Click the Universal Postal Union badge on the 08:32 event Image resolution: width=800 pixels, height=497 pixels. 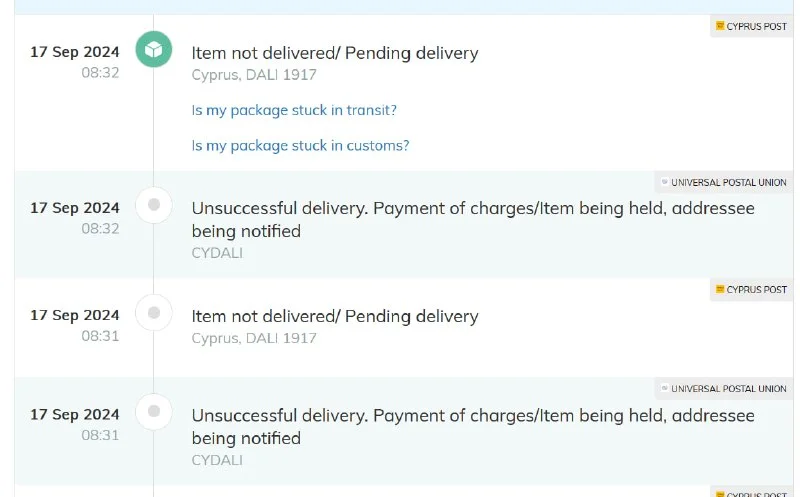(x=722, y=183)
